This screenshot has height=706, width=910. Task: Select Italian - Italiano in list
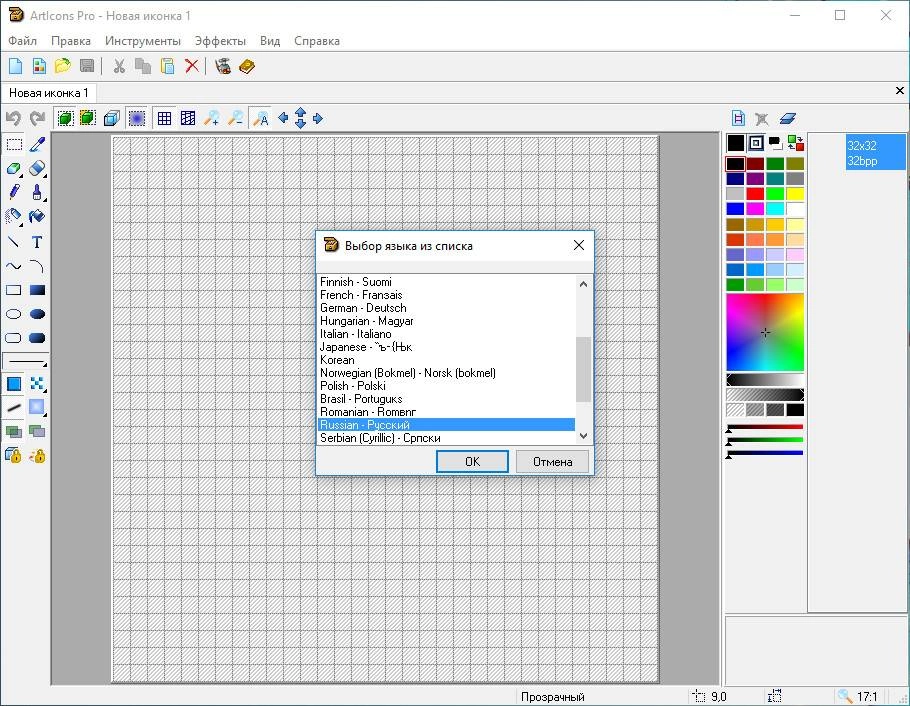point(447,334)
